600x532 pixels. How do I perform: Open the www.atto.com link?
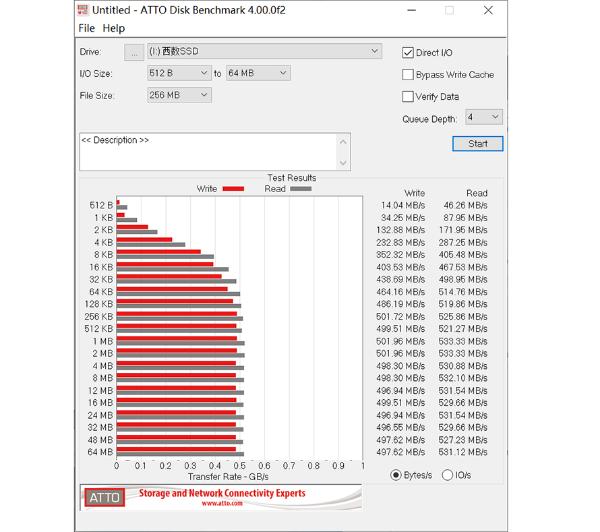(x=222, y=503)
